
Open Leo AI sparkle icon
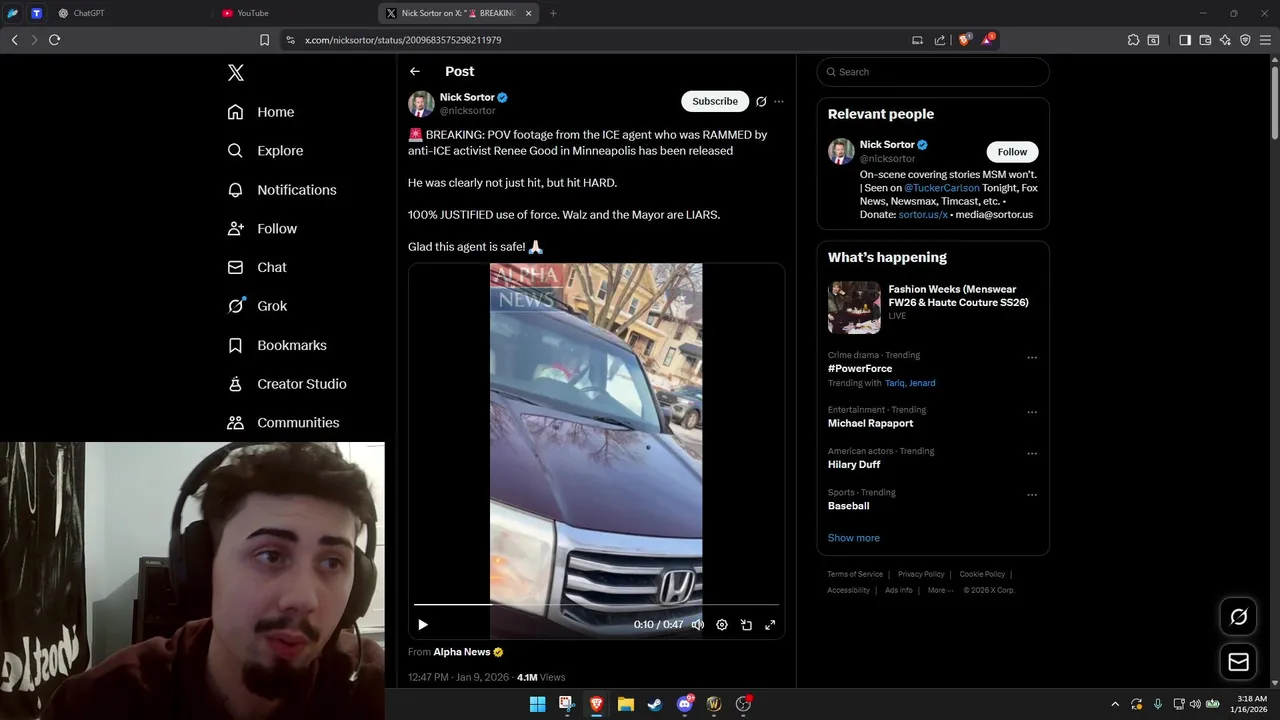pos(1225,40)
